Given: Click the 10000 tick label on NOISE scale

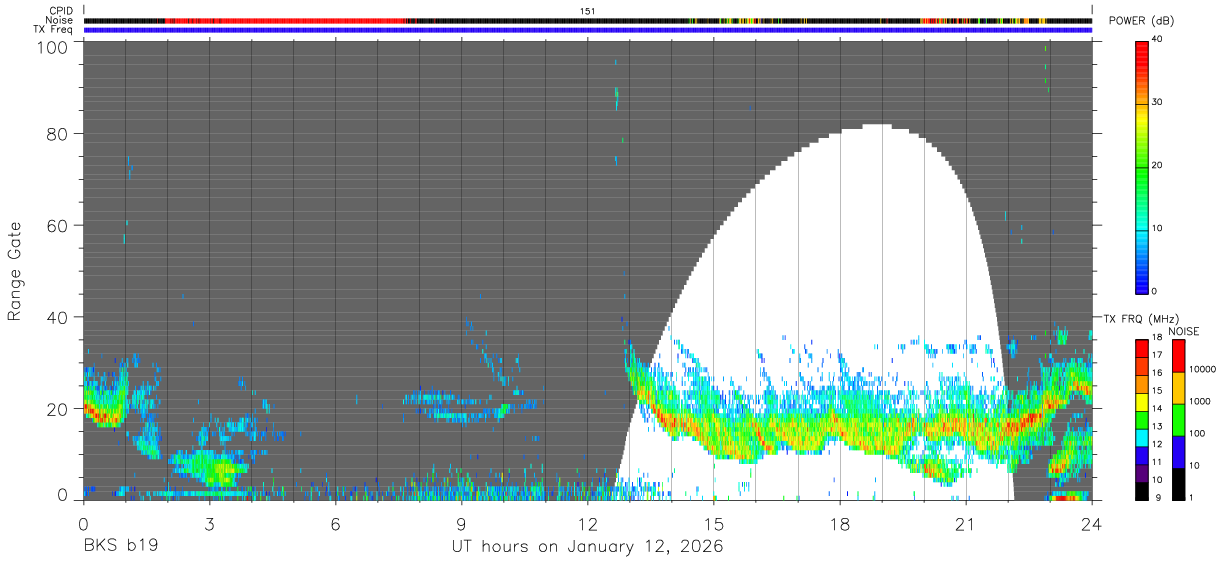Looking at the screenshot, I should click(x=1204, y=369).
